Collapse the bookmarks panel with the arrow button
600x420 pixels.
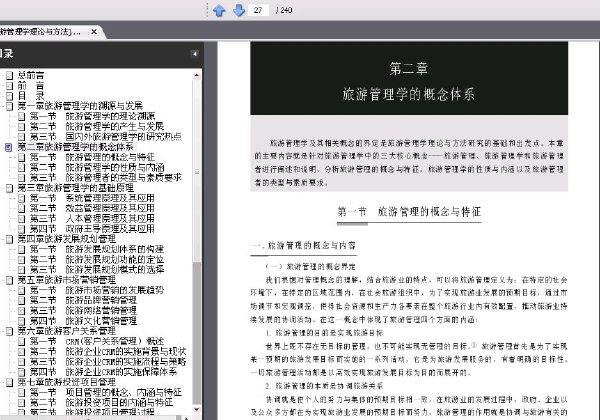tap(194, 54)
